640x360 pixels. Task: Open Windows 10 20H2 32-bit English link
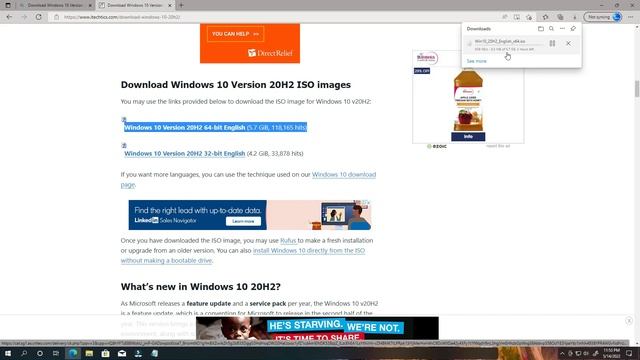point(184,153)
